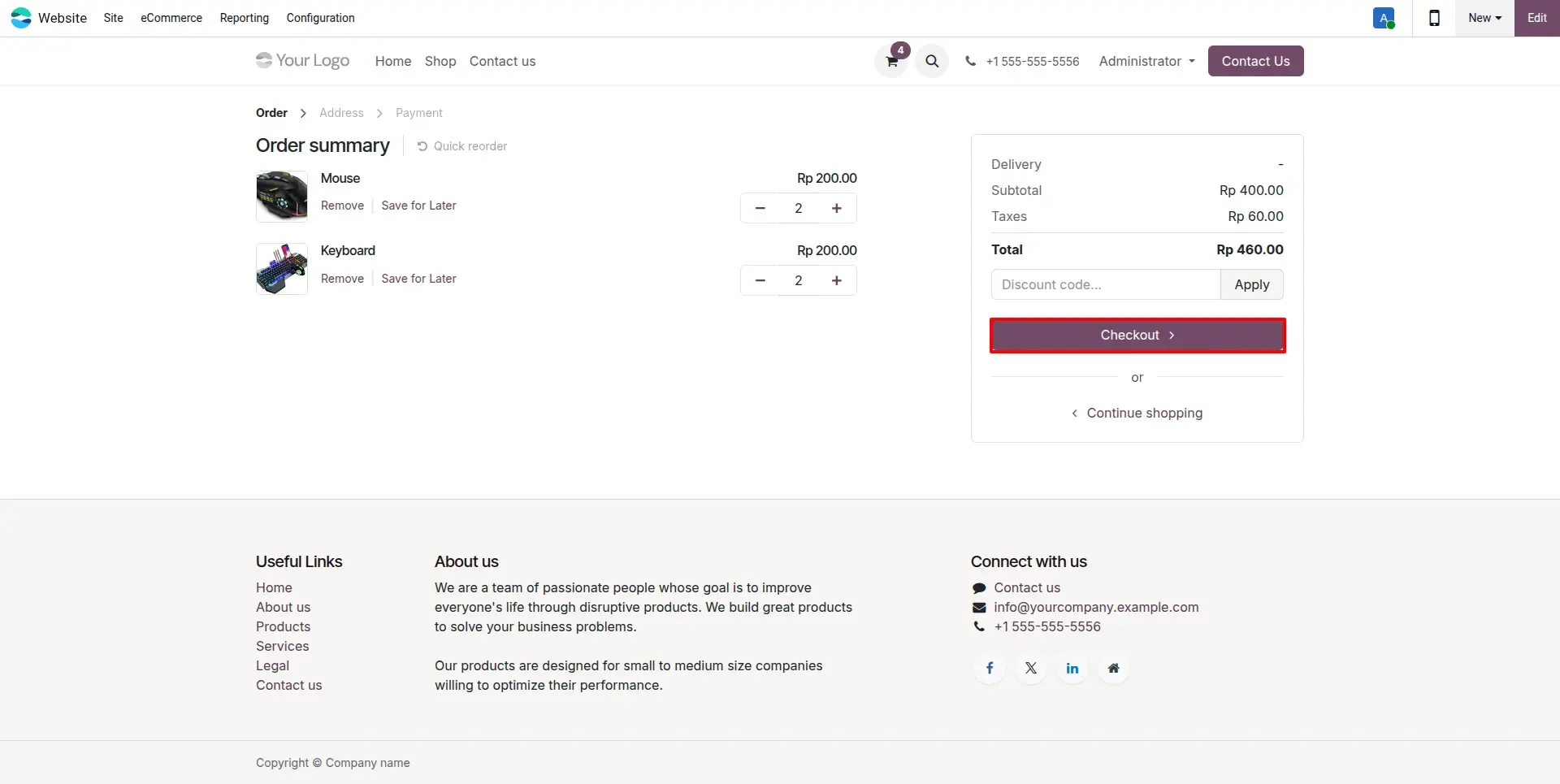Click the purple Contact Us button
The image size is (1560, 784).
click(1255, 61)
